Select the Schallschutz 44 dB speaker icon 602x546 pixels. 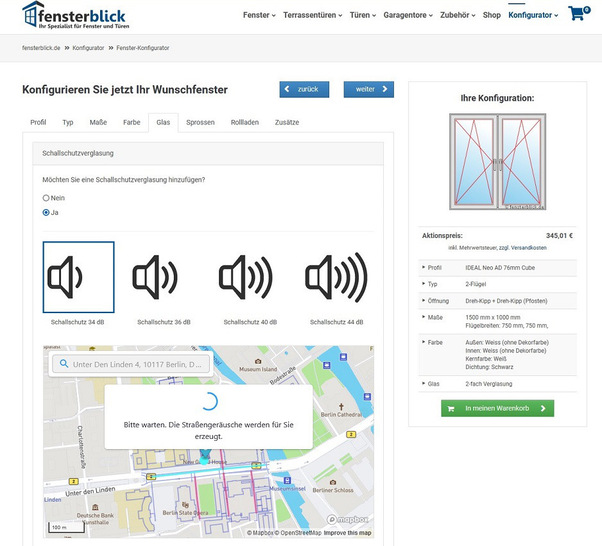point(336,277)
